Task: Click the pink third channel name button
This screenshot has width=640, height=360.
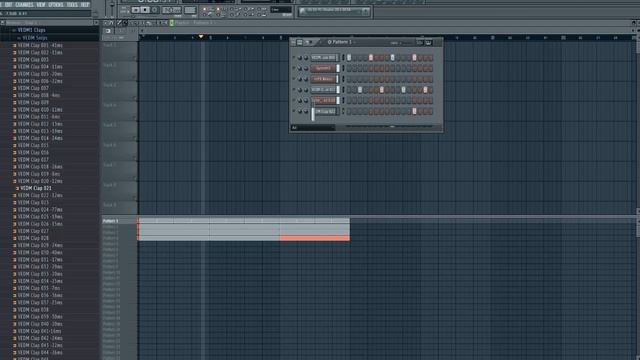Action: point(324,79)
